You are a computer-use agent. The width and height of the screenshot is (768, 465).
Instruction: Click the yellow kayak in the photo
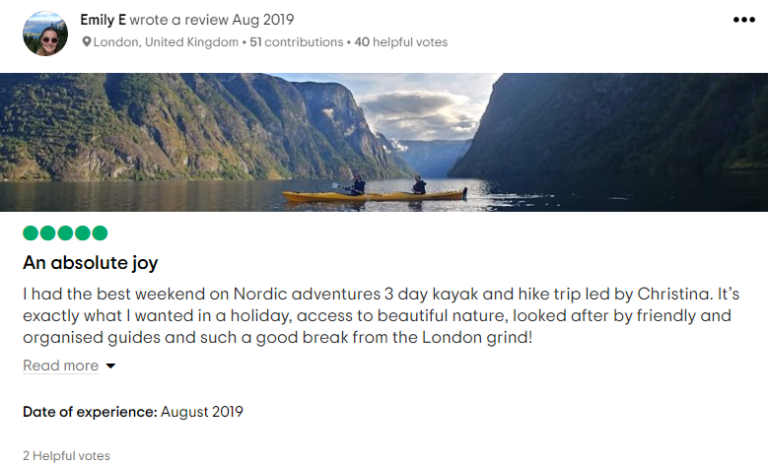pyautogui.click(x=375, y=196)
